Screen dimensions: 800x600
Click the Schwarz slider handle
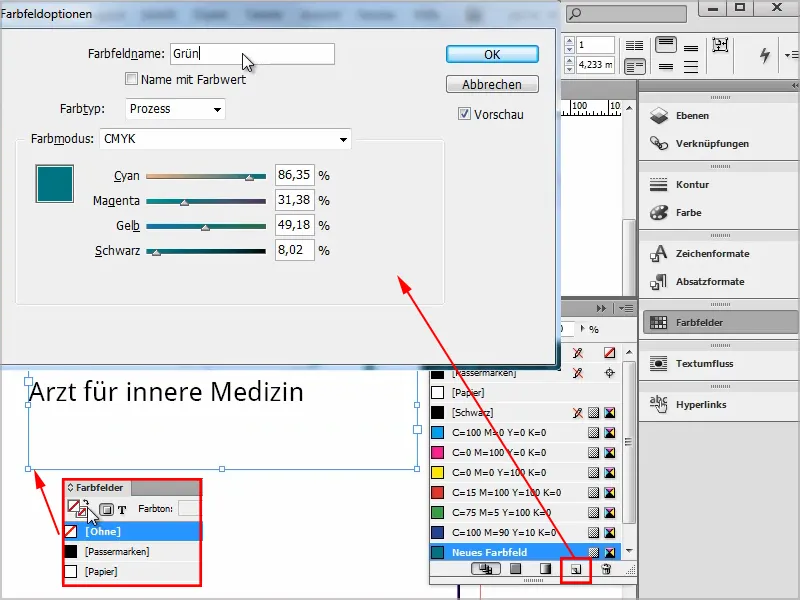tap(157, 253)
